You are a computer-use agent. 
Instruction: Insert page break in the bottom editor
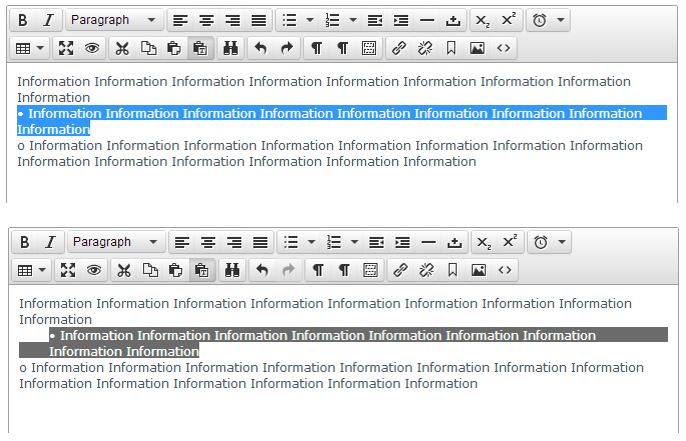pyautogui.click(x=455, y=242)
